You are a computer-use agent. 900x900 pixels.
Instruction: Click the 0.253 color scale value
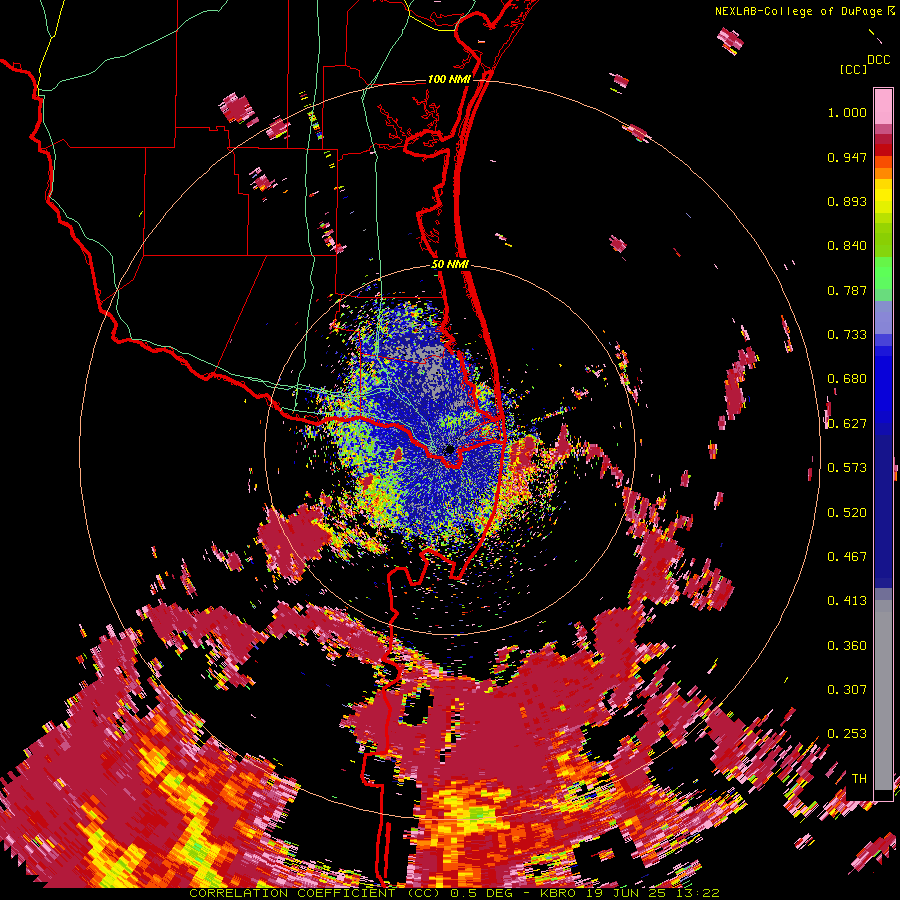(847, 734)
